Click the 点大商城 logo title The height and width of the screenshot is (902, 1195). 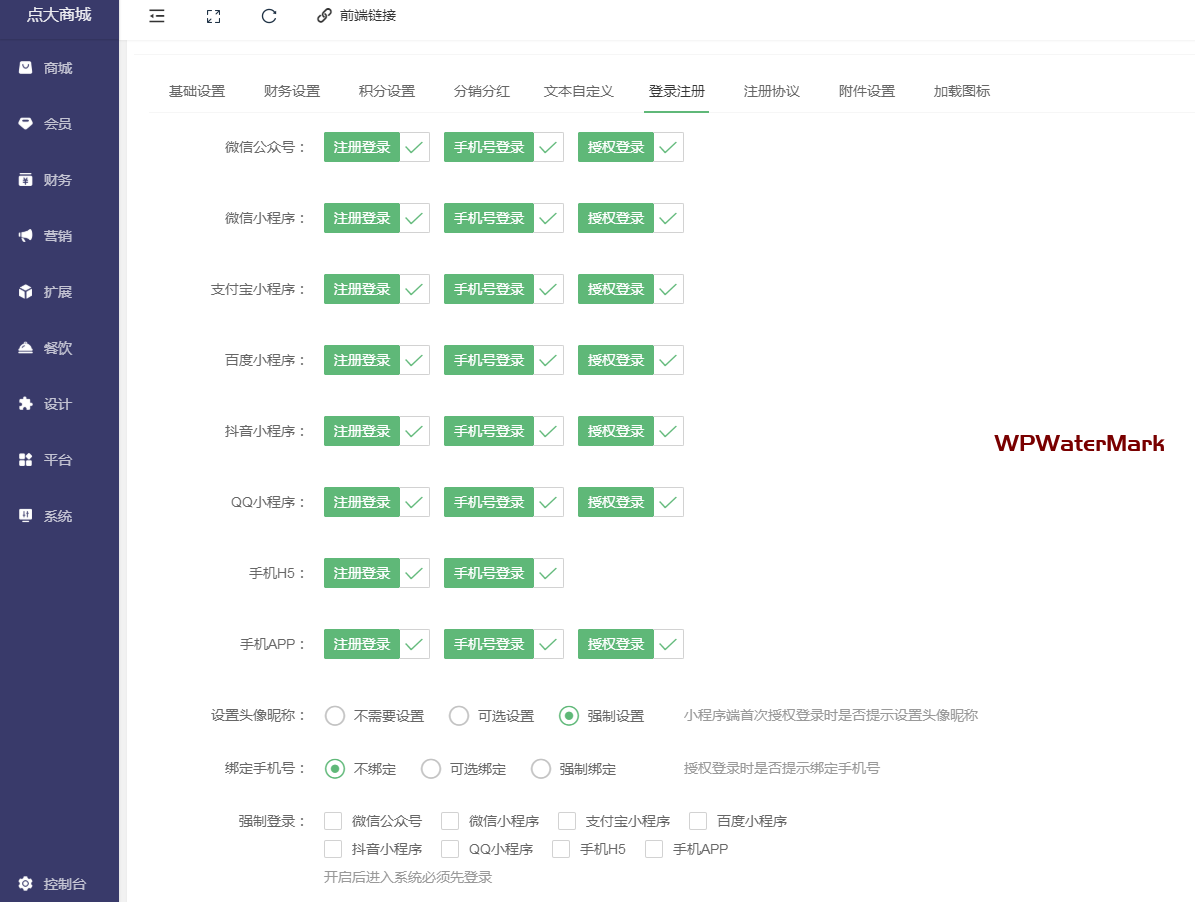point(59,14)
